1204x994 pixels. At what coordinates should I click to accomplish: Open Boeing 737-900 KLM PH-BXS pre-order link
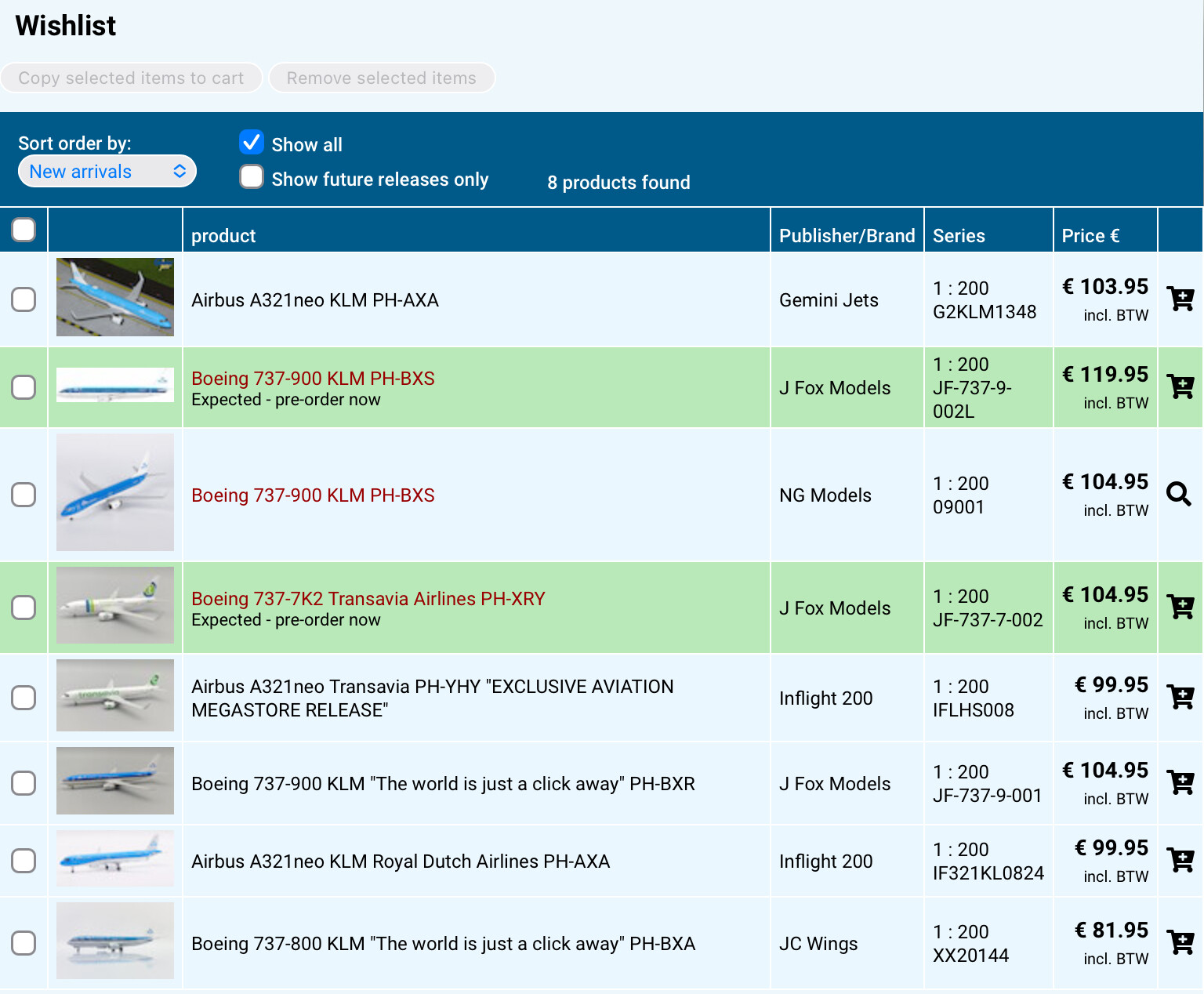[x=313, y=378]
